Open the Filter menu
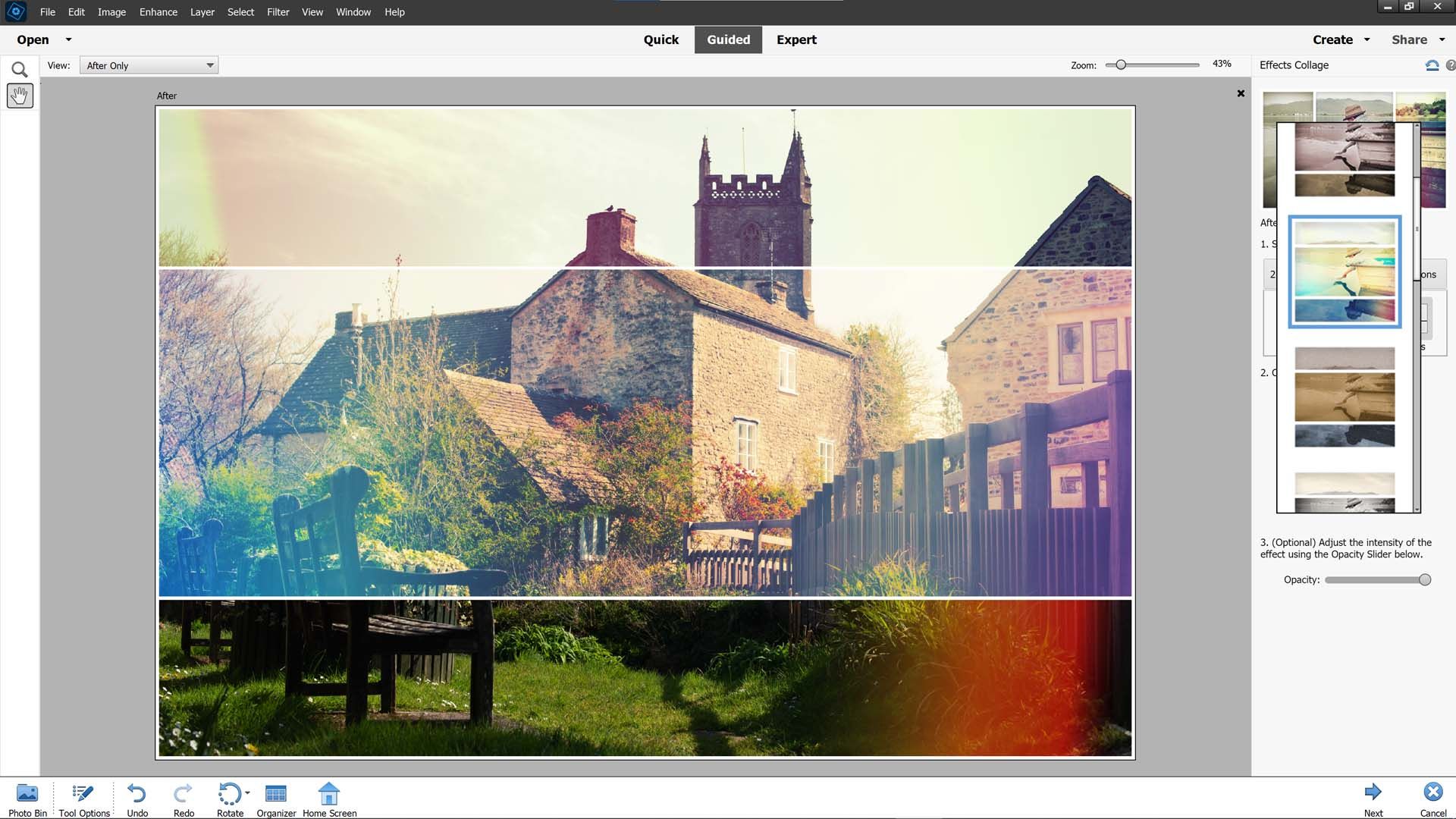1456x819 pixels. (x=278, y=12)
